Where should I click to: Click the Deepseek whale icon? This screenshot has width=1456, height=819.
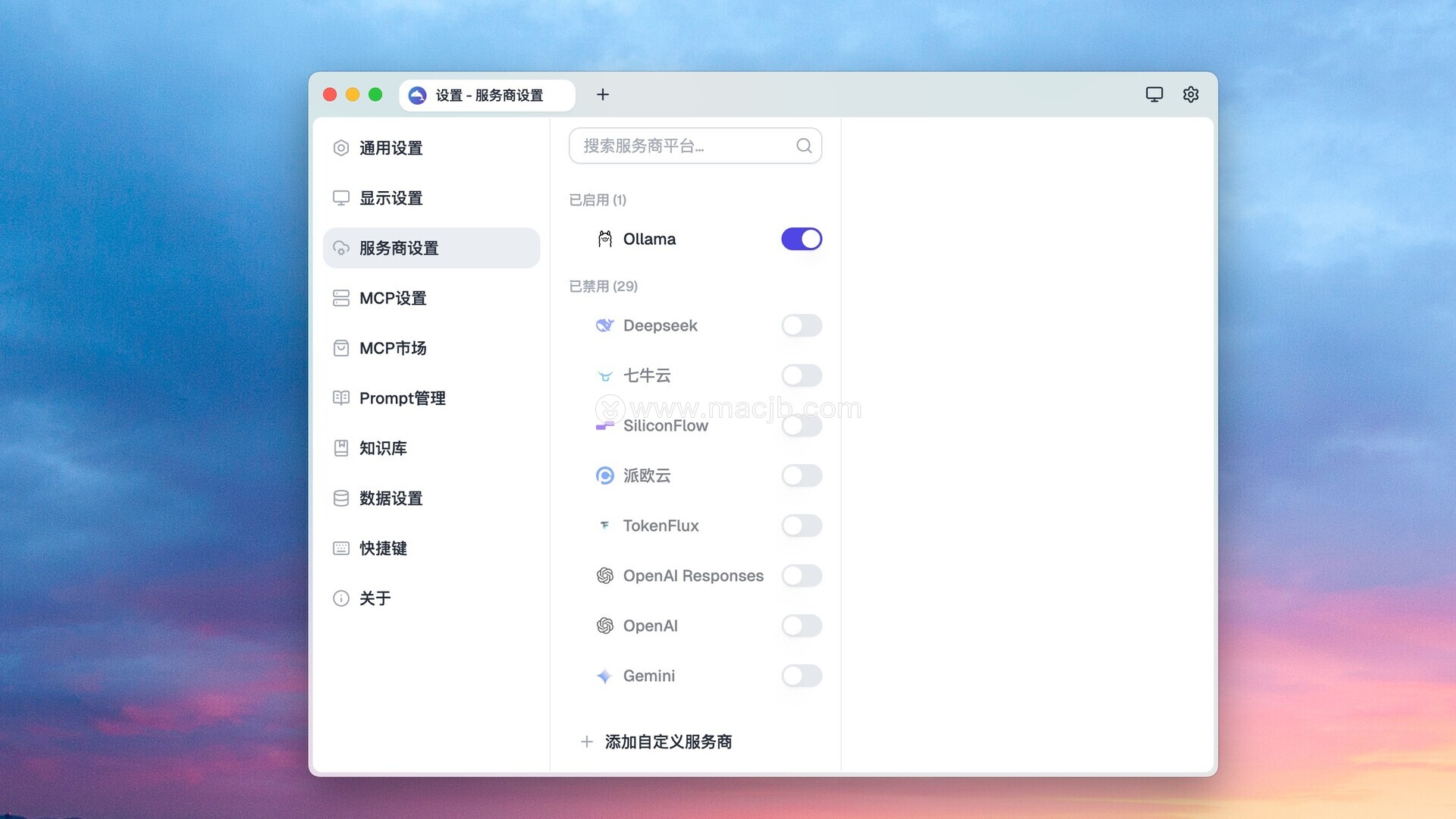click(604, 326)
